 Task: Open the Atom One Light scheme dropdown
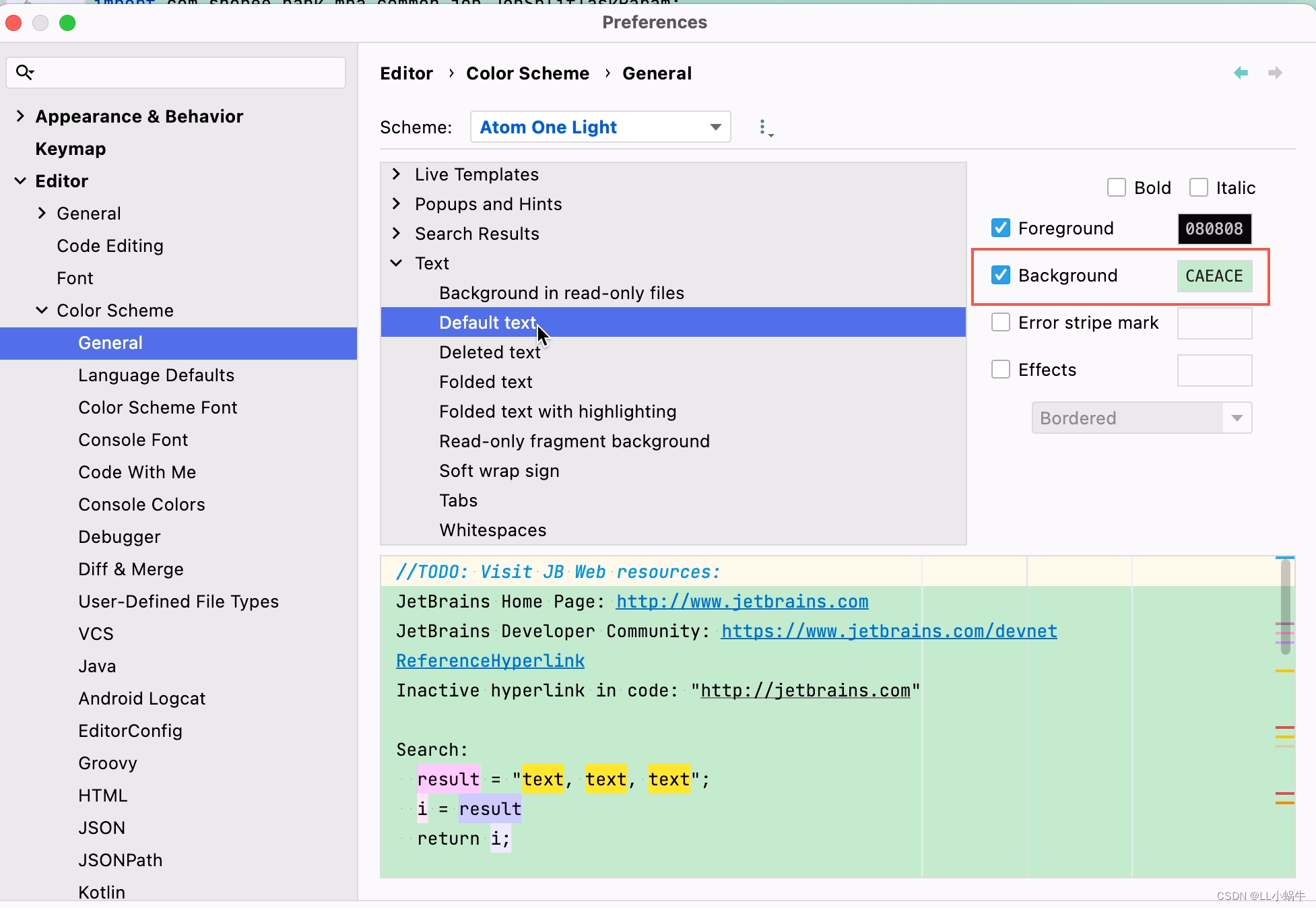click(599, 127)
